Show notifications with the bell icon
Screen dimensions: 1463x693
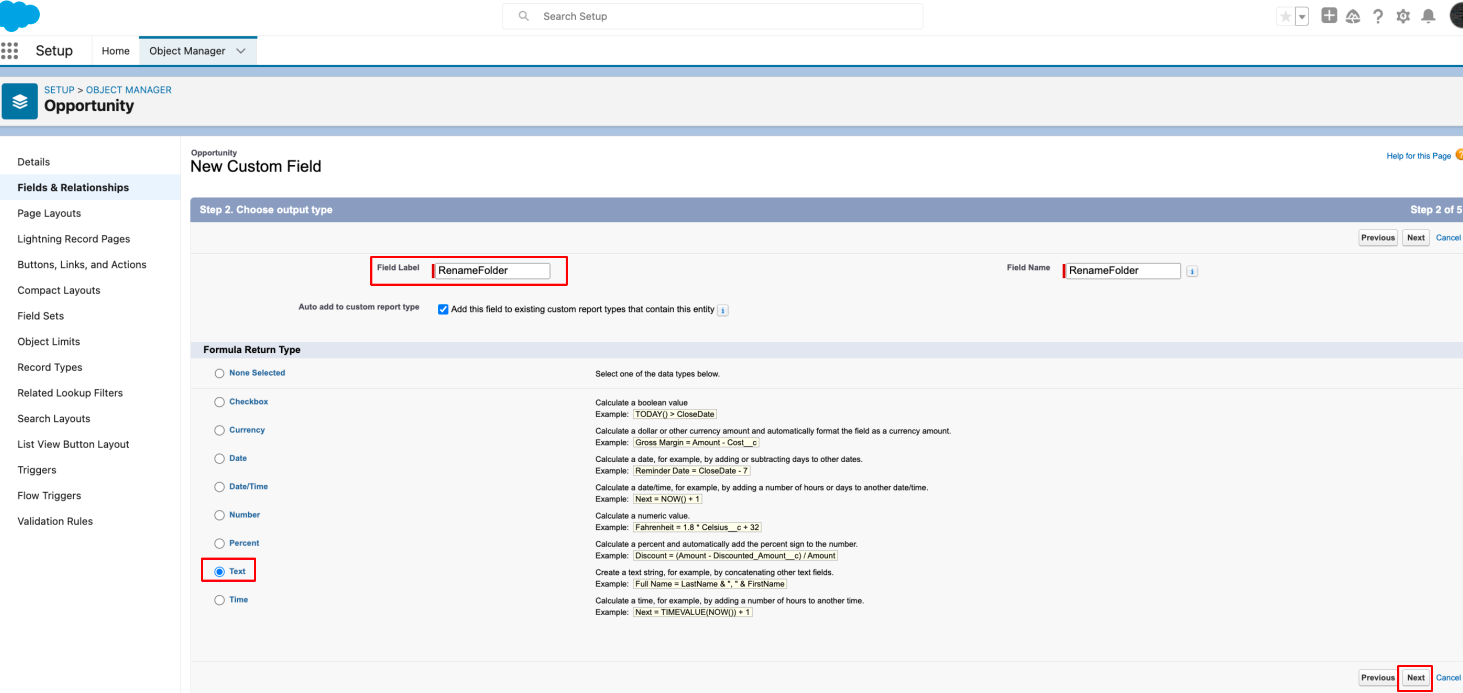[x=1428, y=16]
